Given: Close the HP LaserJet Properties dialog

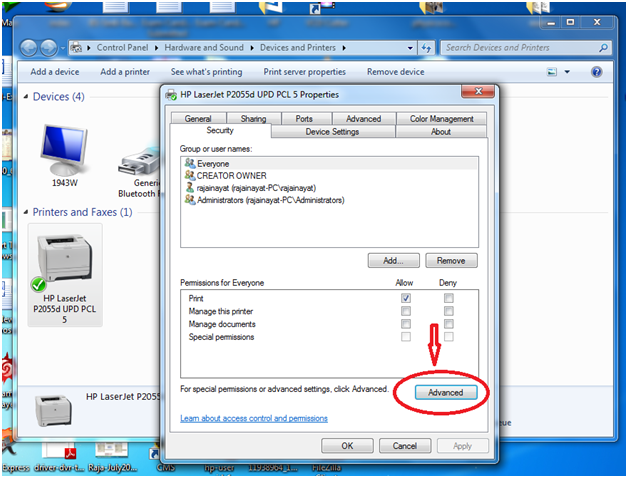Looking at the screenshot, I should [x=478, y=91].
